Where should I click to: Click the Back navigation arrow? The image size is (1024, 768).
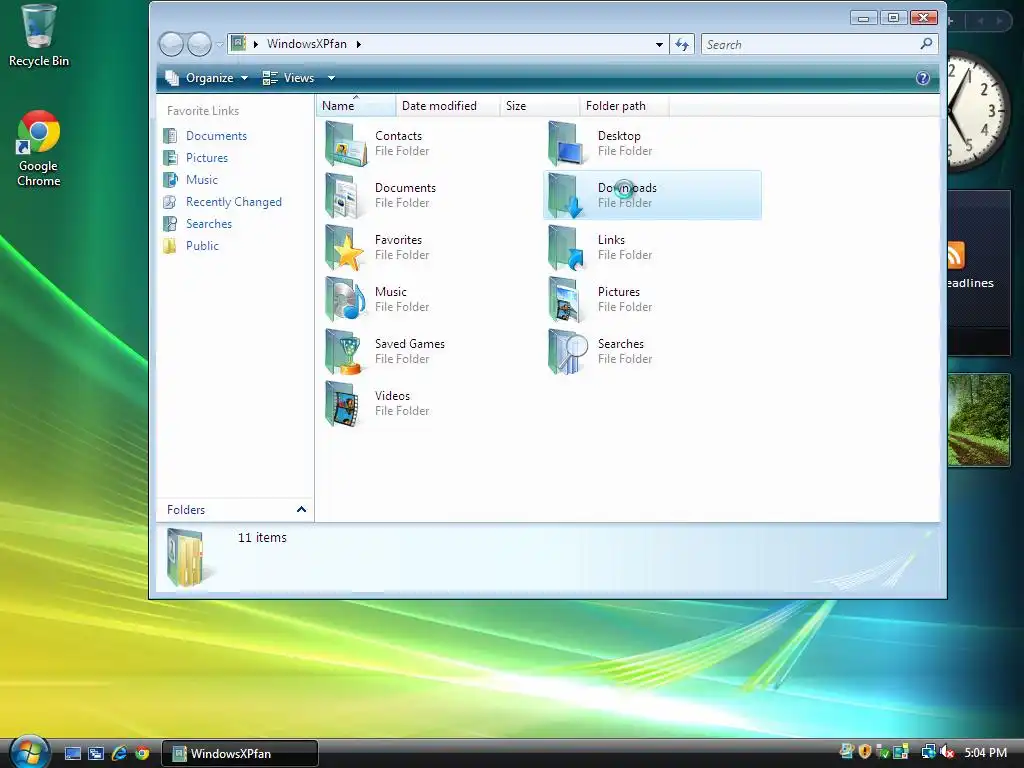click(171, 44)
